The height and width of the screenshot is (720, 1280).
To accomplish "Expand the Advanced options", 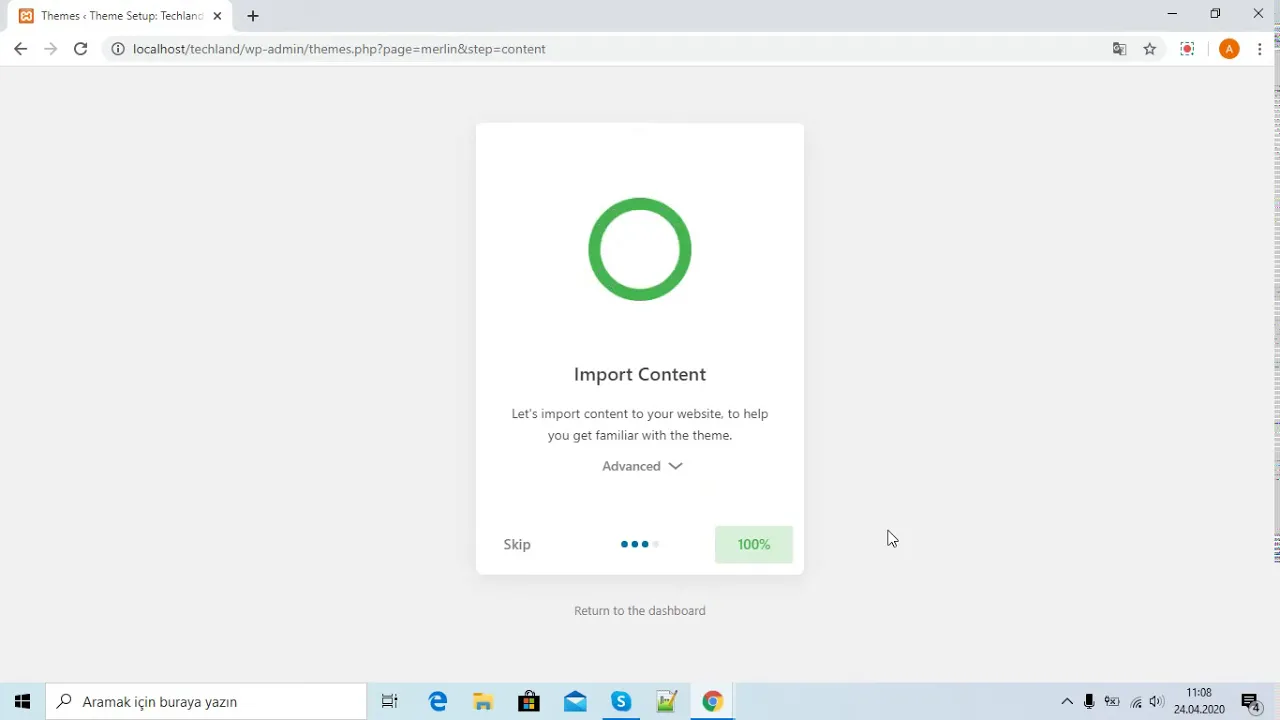I will (642, 466).
